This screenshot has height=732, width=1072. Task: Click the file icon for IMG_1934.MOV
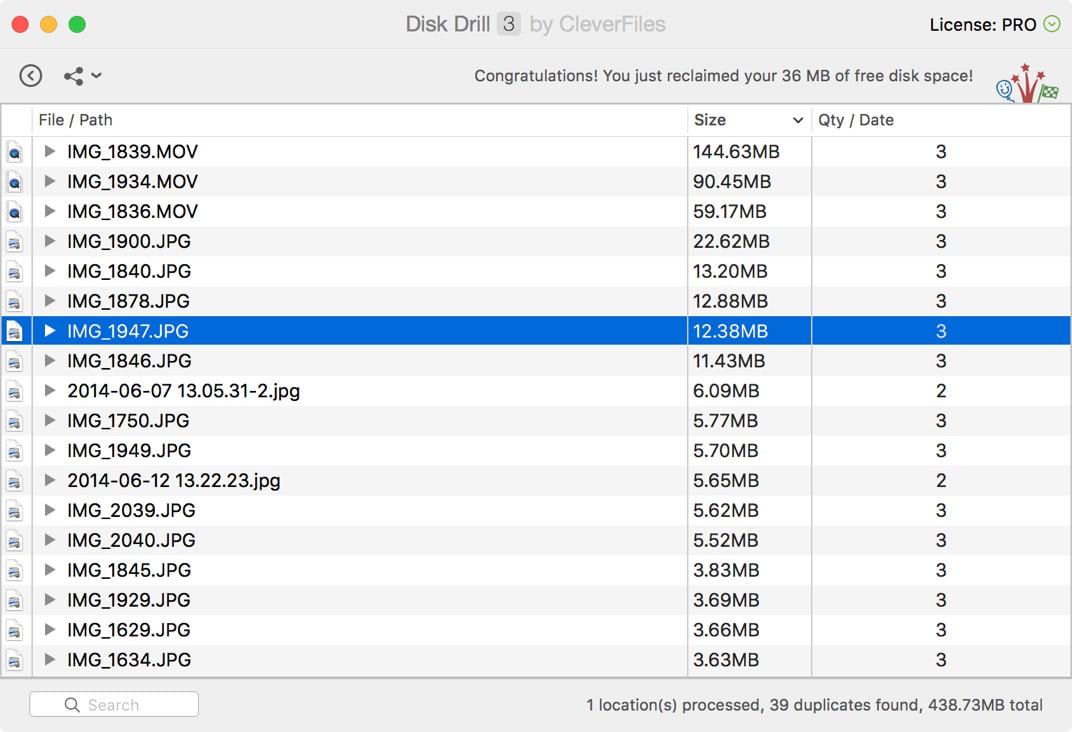pos(14,182)
